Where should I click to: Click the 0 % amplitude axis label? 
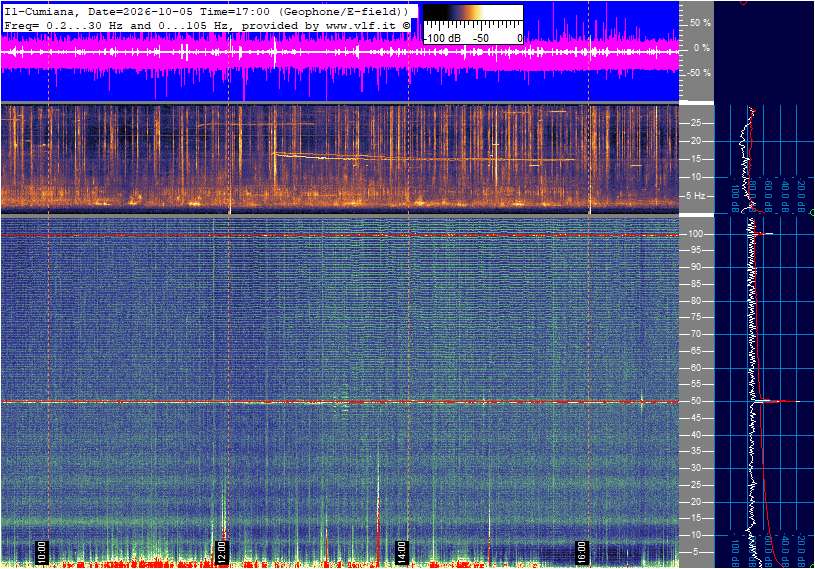(702, 48)
